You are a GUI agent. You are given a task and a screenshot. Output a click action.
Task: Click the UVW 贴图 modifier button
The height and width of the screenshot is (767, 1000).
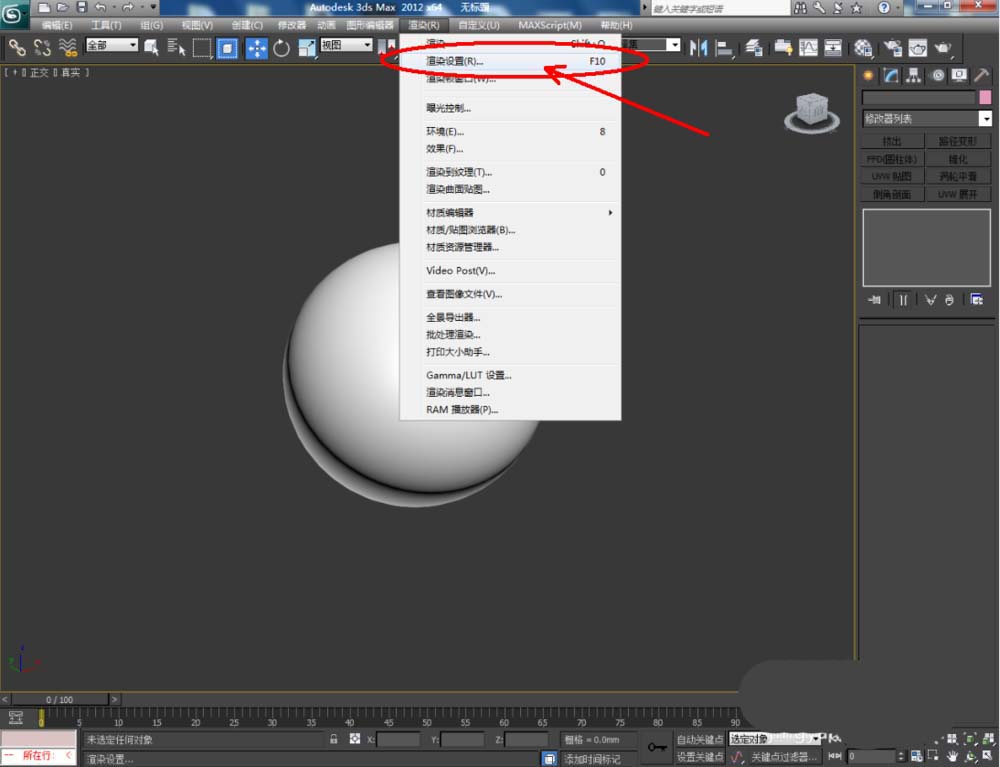891,176
